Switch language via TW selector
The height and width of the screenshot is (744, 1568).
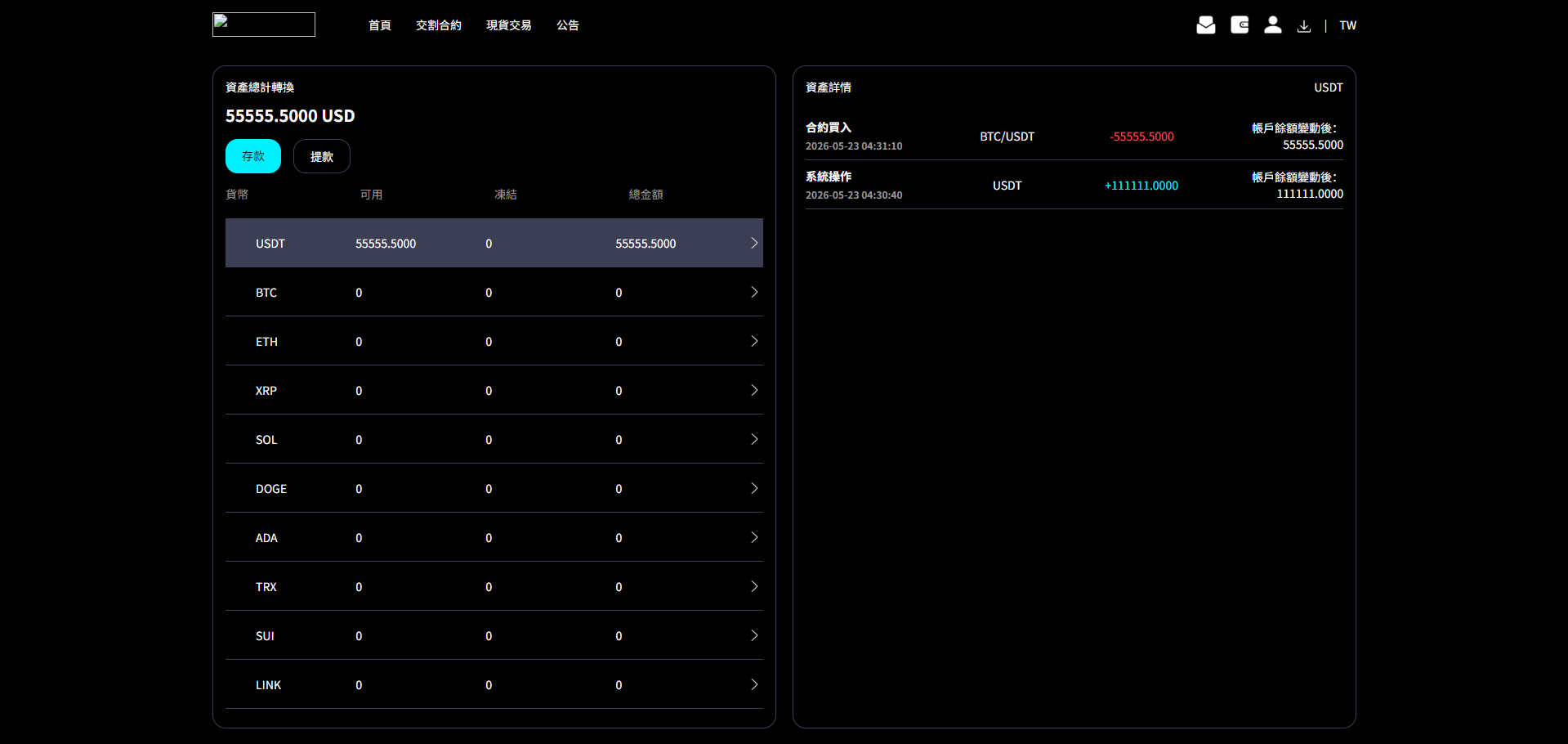point(1347,25)
